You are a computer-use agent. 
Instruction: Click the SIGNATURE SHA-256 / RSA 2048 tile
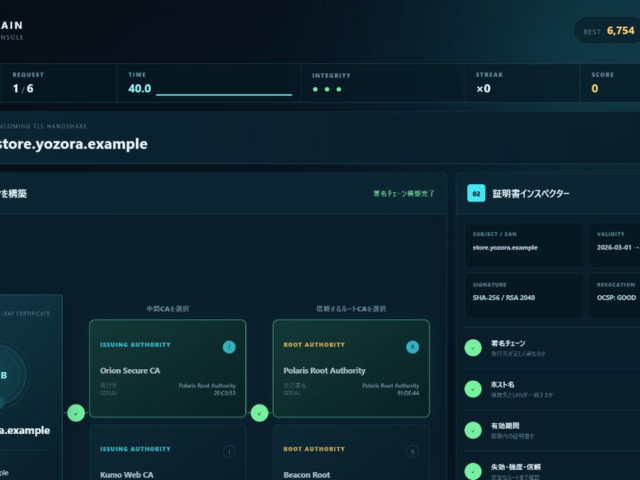[524, 296]
